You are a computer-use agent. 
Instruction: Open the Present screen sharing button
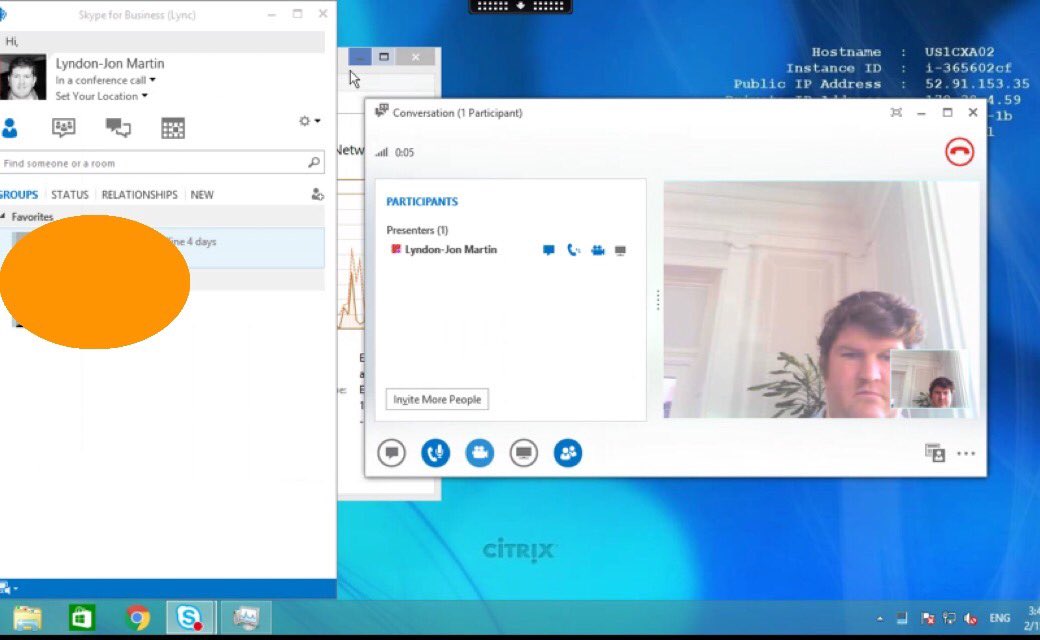coord(523,453)
